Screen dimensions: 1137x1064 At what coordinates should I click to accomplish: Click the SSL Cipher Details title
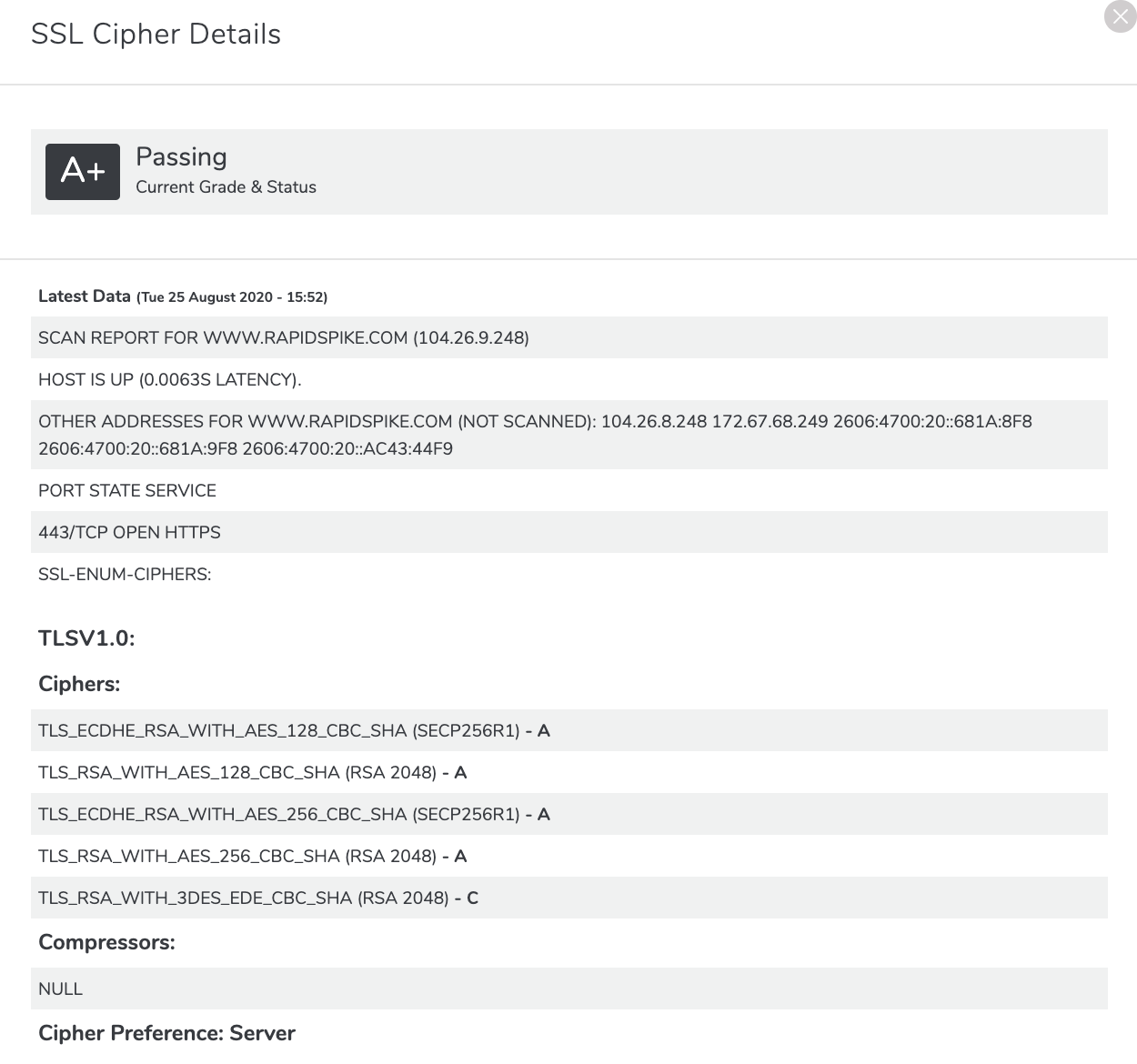coord(156,34)
